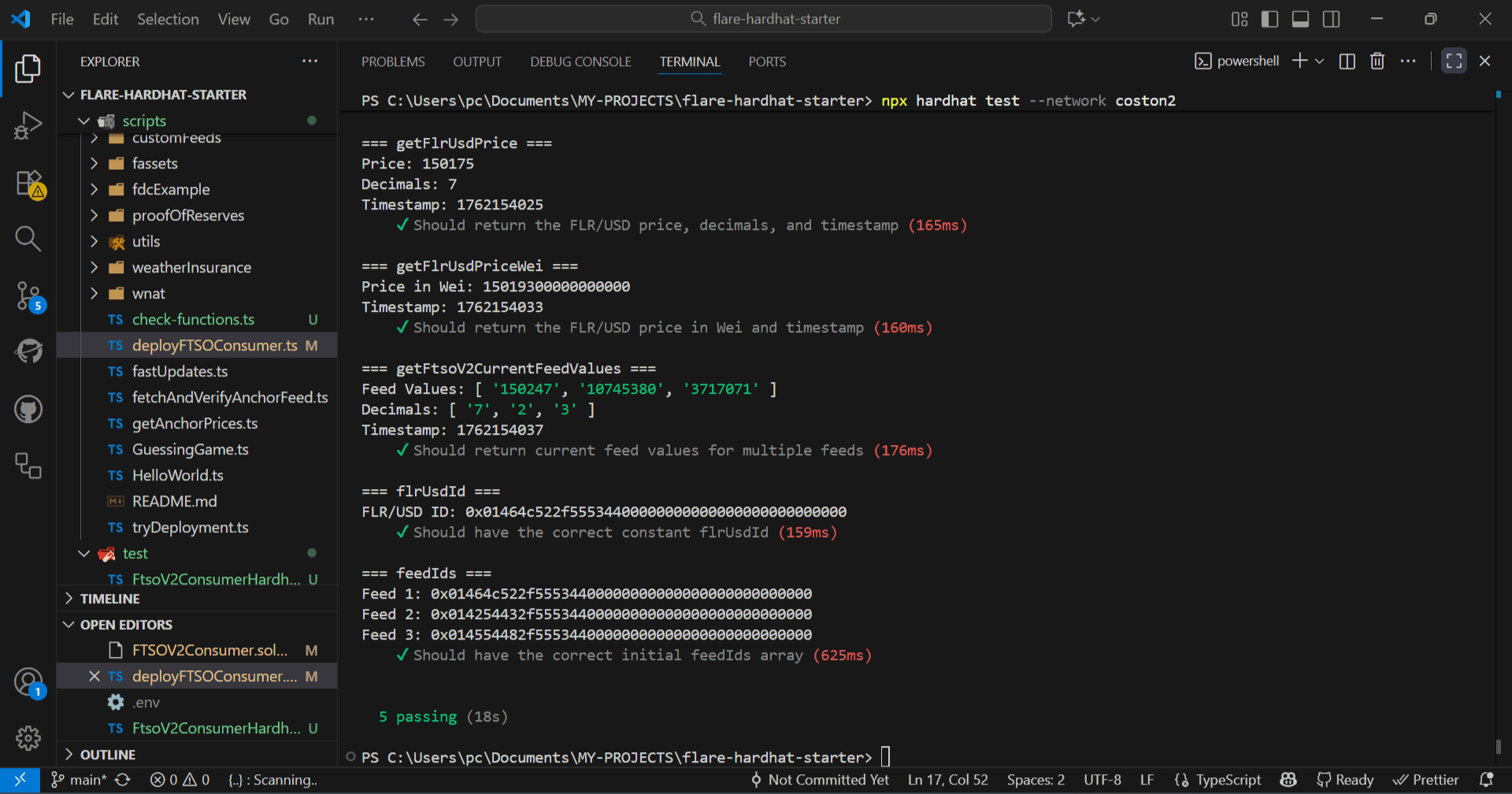Viewport: 1512px width, 794px height.
Task: Open the Run and Debug view
Action: 28,125
